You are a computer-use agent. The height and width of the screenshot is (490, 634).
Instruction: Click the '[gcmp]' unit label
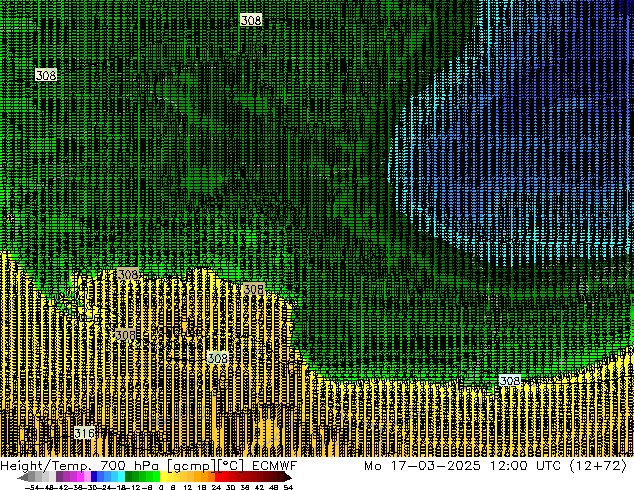coord(190,466)
